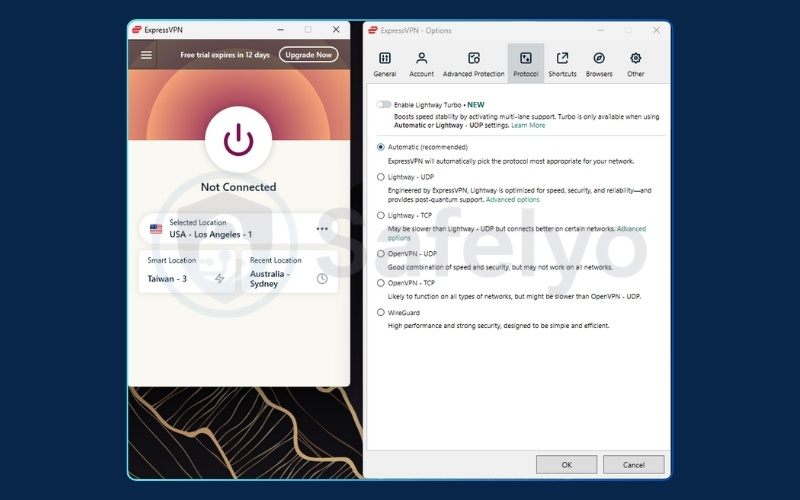Open the Learn More link

(528, 126)
